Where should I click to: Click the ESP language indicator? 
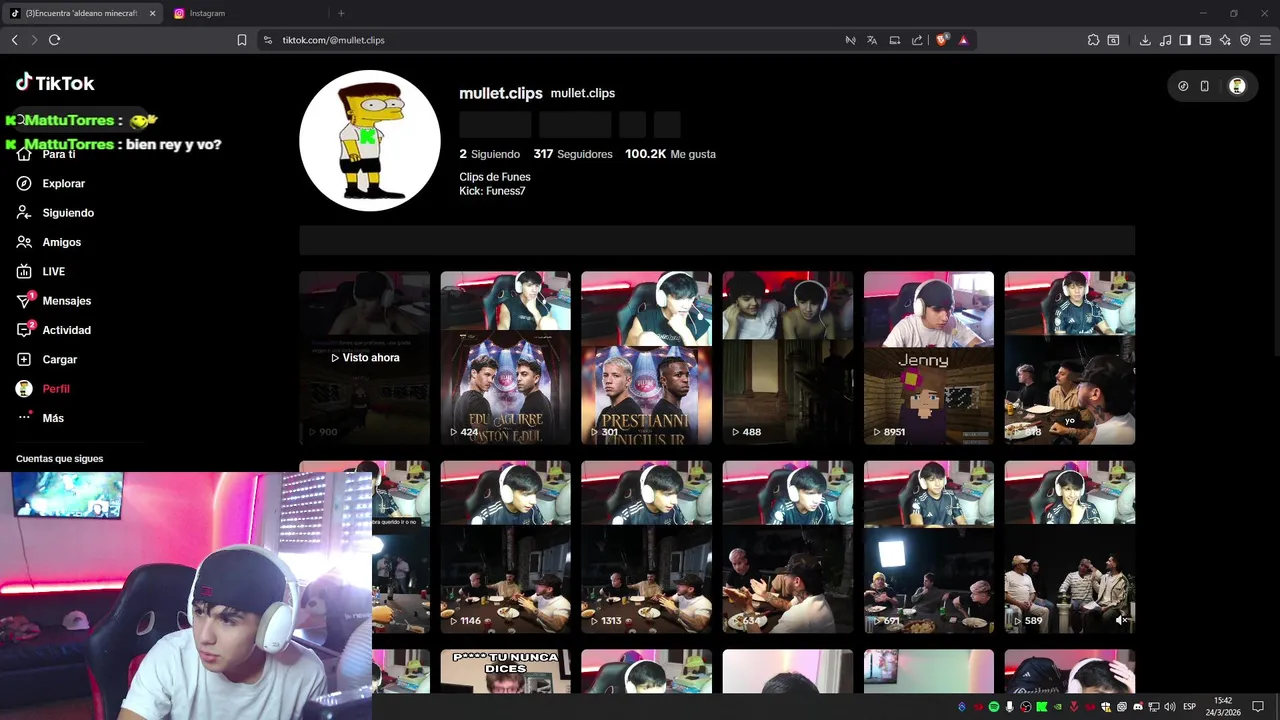pos(1190,707)
